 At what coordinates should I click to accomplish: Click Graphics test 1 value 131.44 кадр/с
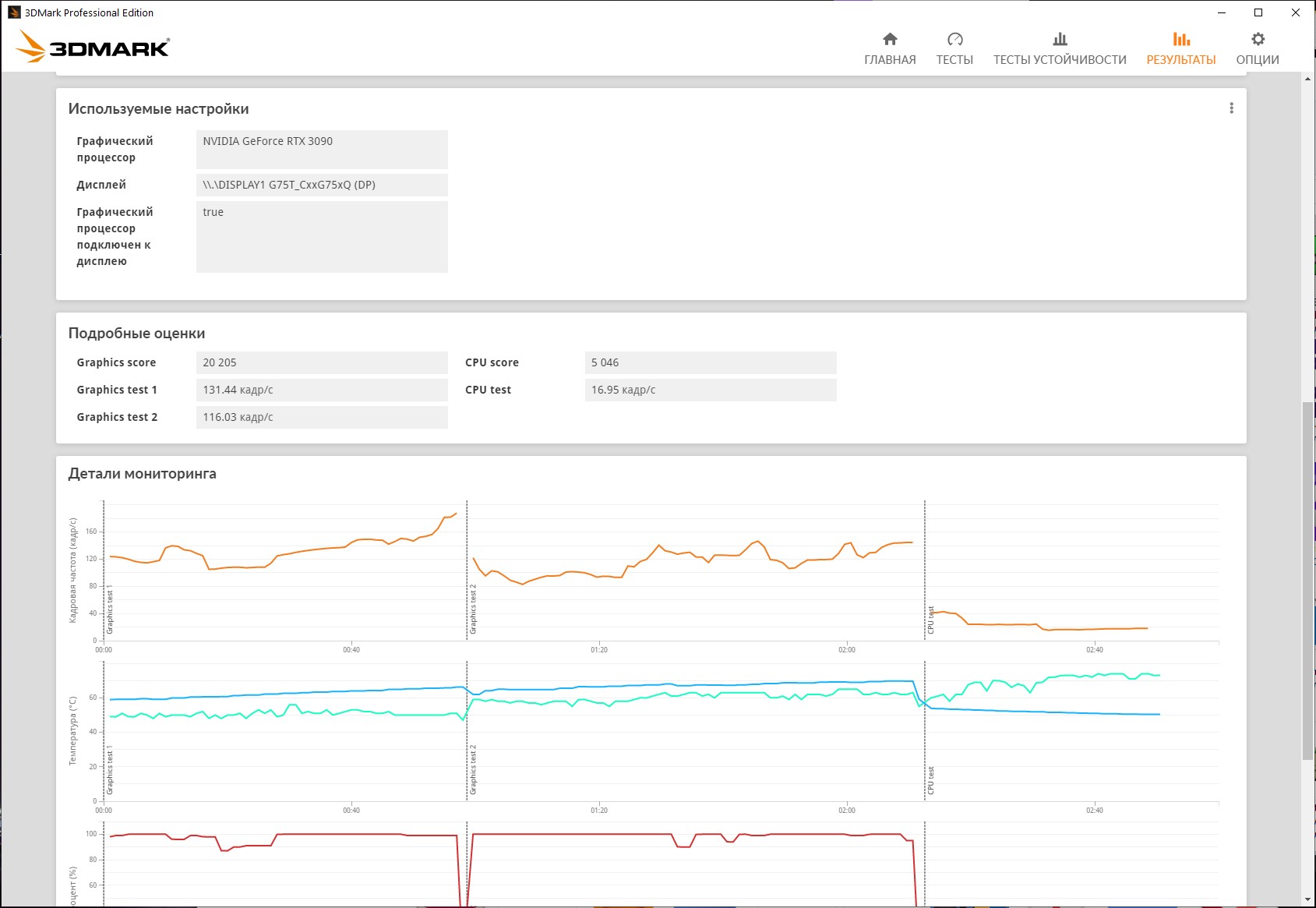pyautogui.click(x=322, y=390)
